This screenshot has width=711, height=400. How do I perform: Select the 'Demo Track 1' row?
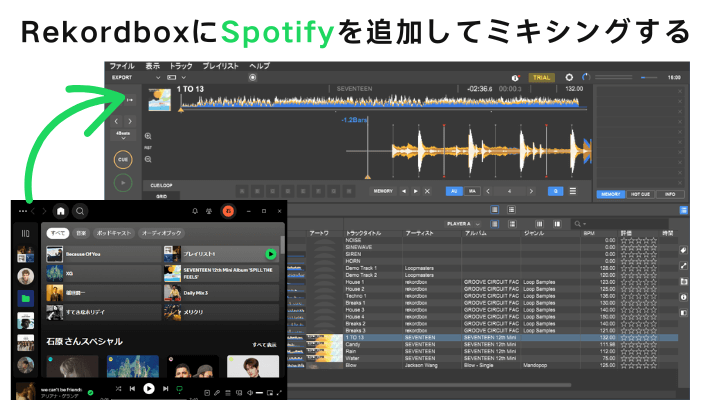coord(483,268)
